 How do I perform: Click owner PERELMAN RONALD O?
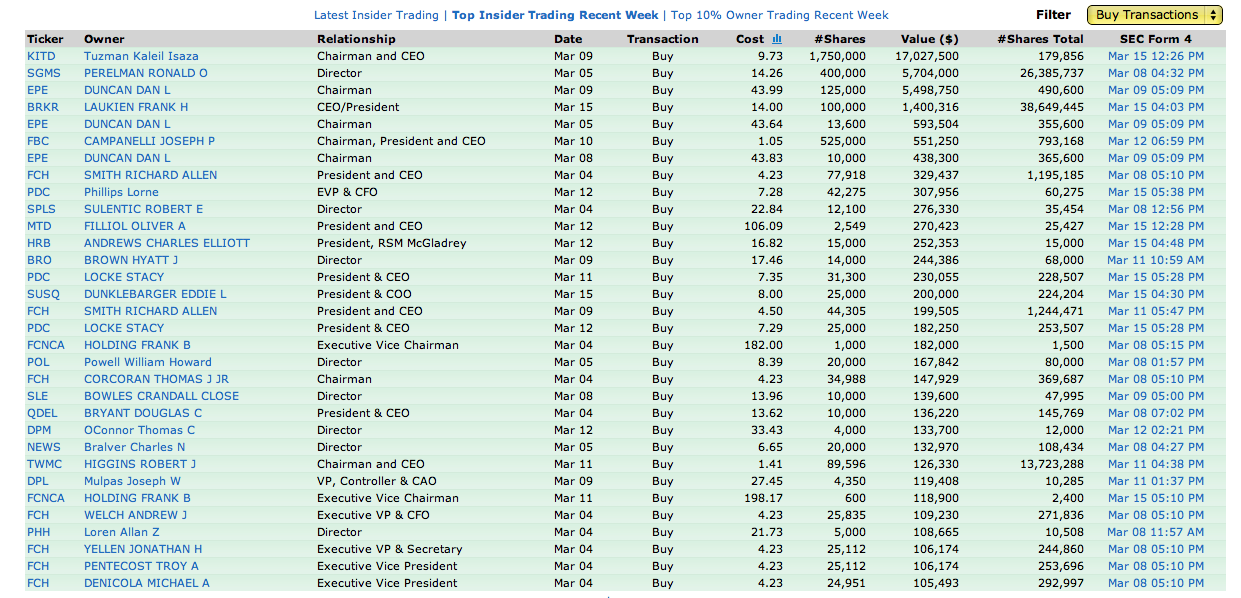tap(146, 73)
